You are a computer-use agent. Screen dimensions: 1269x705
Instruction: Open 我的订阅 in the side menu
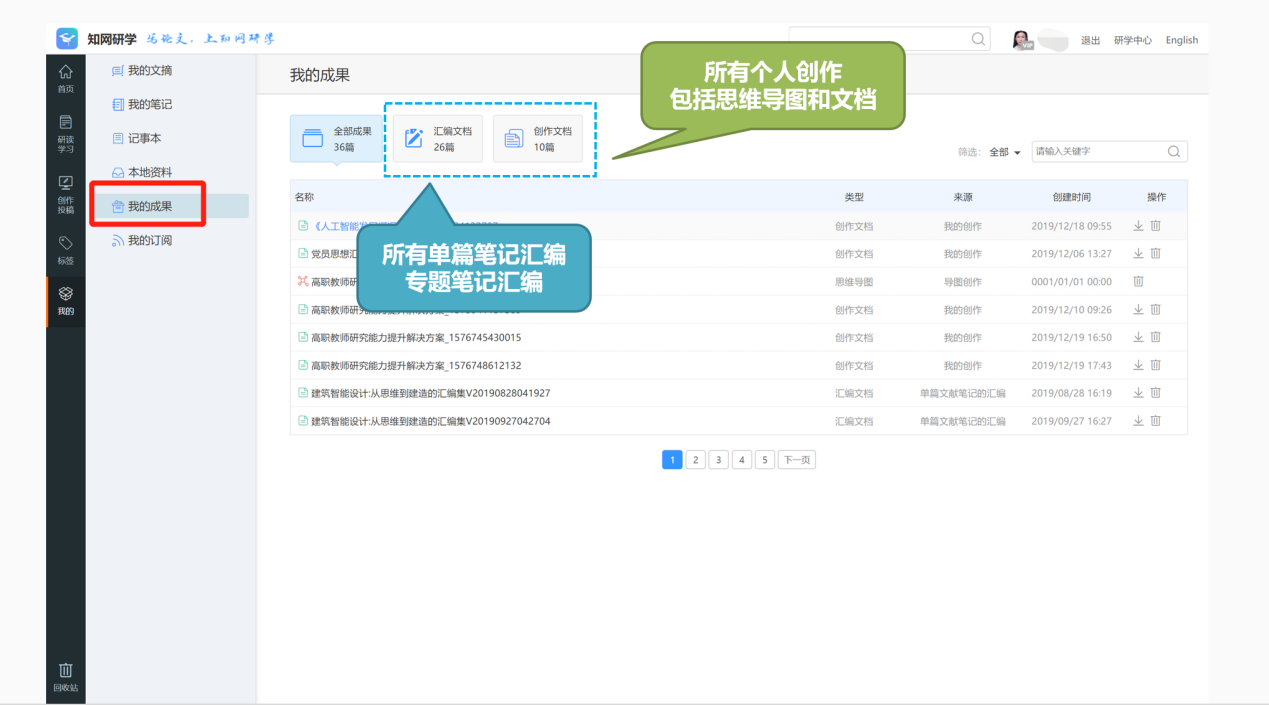pyautogui.click(x=150, y=240)
